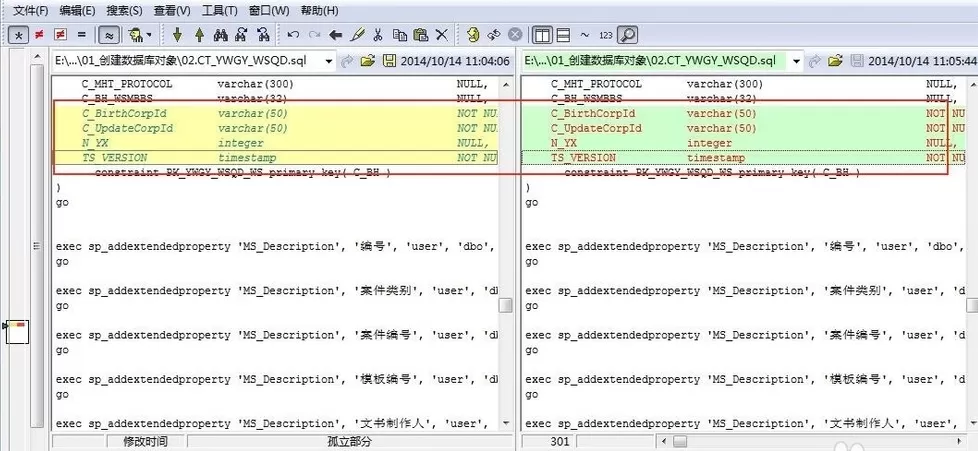Open the 帮助(H) menu
Screen dimensions: 978x451
pyautogui.click(x=319, y=11)
